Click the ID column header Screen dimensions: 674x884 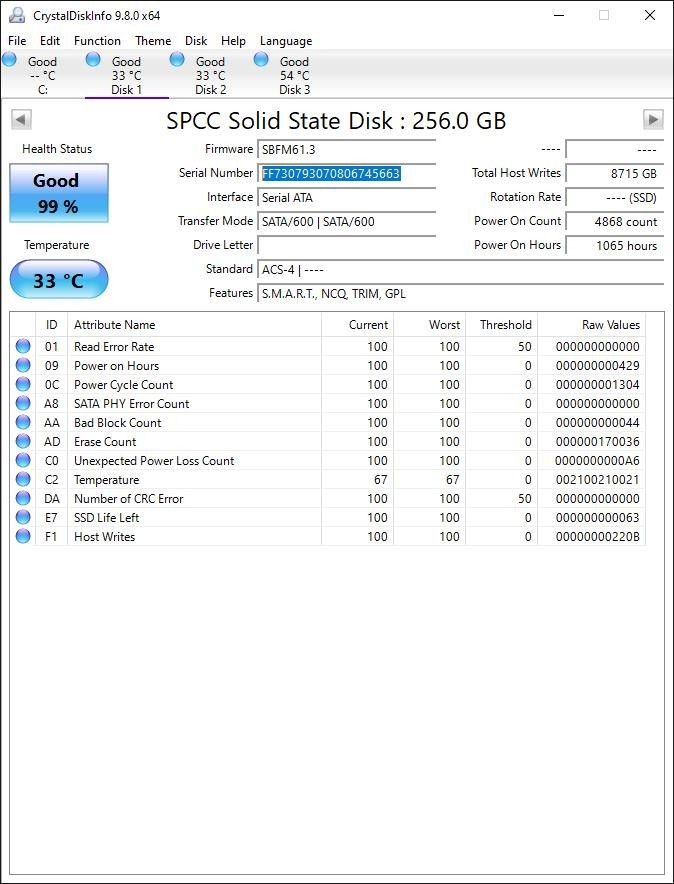click(x=51, y=325)
